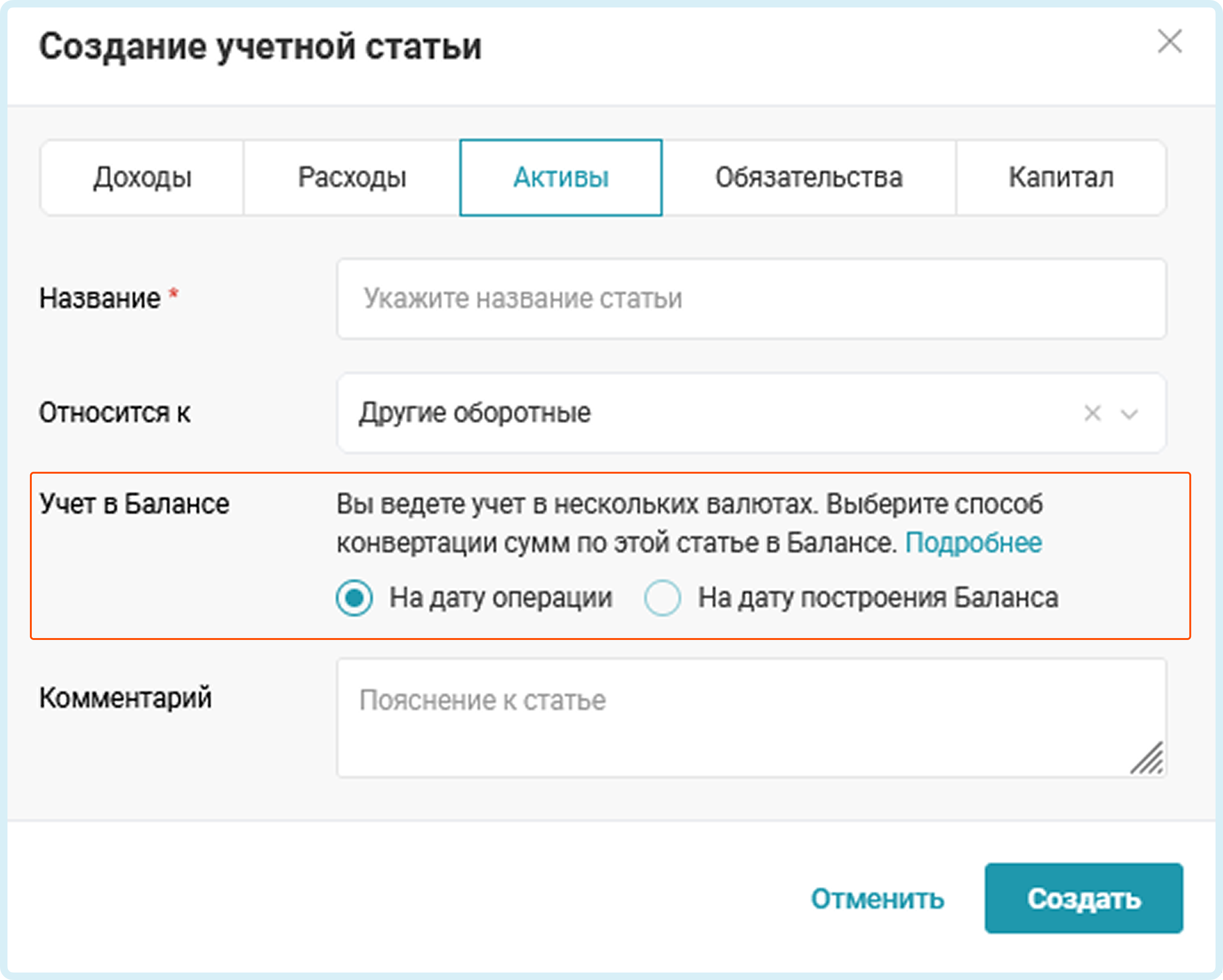Click the Относится к label
Screen dimensions: 1223x980
pyautogui.click(x=114, y=413)
